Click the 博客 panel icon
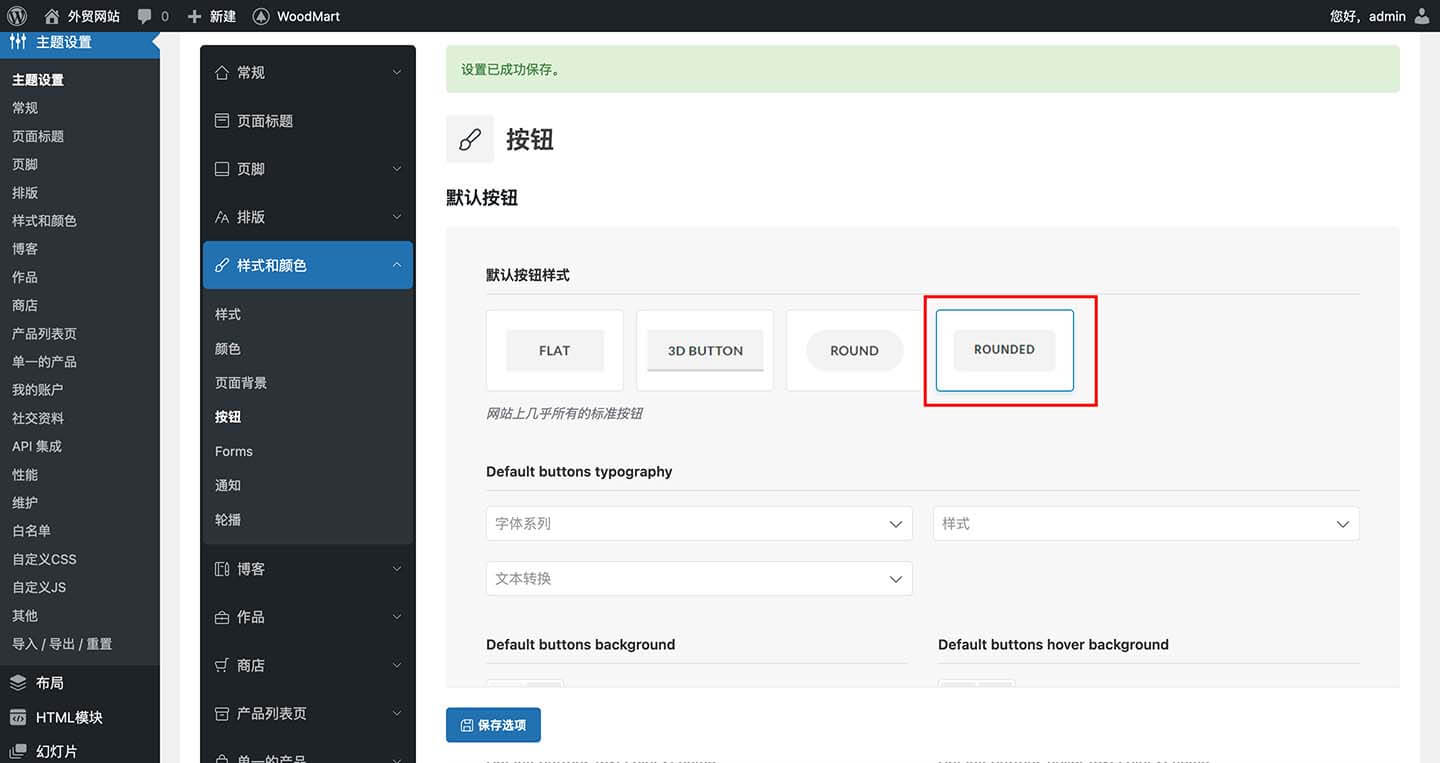 point(222,569)
